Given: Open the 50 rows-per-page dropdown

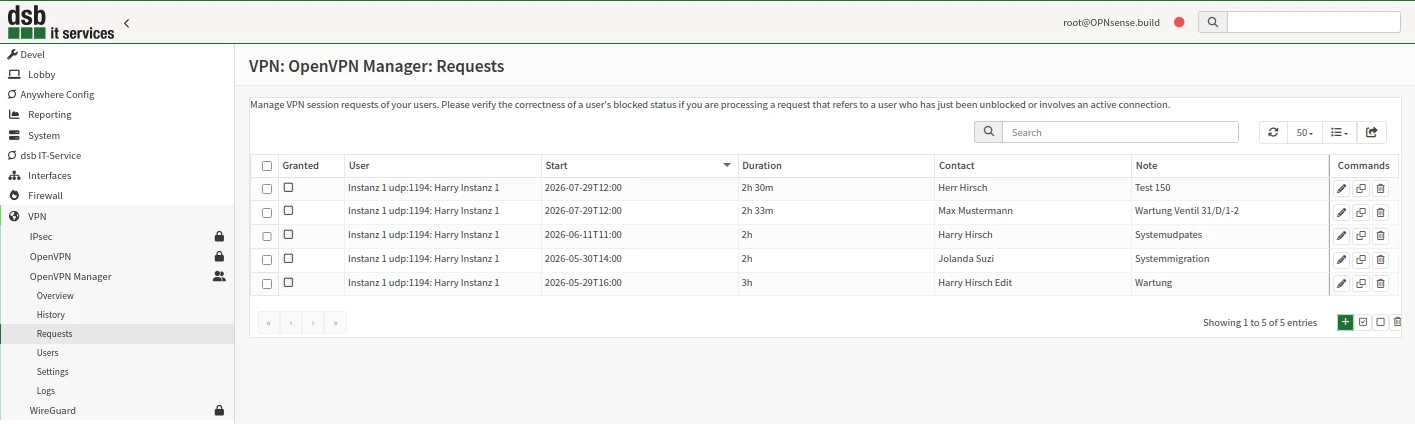Looking at the screenshot, I should coord(1305,132).
